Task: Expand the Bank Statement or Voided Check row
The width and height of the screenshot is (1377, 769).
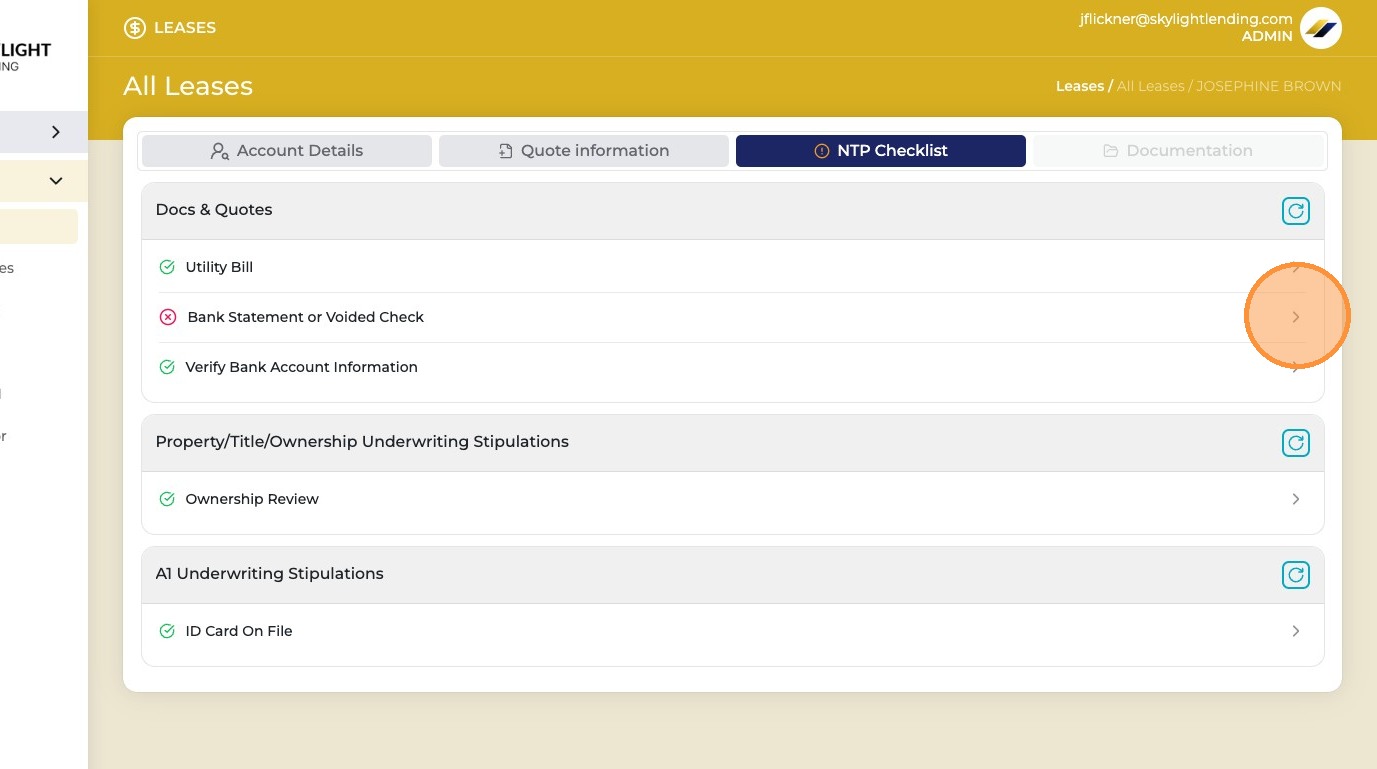Action: [x=1296, y=317]
